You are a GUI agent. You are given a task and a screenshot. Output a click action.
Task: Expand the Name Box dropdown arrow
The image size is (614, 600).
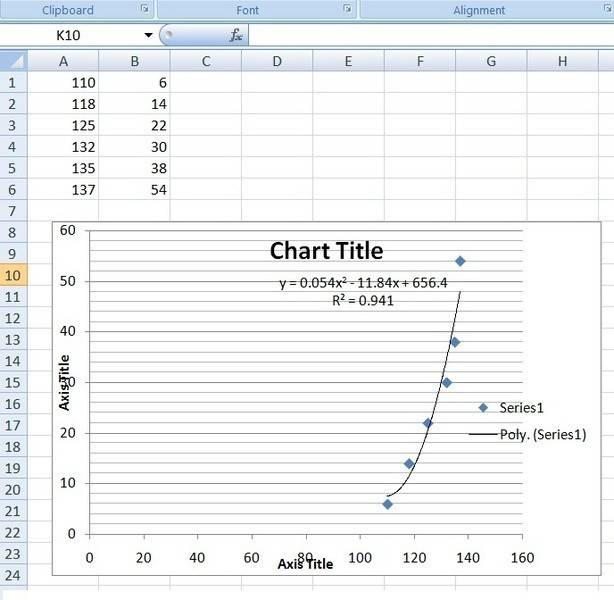148,35
